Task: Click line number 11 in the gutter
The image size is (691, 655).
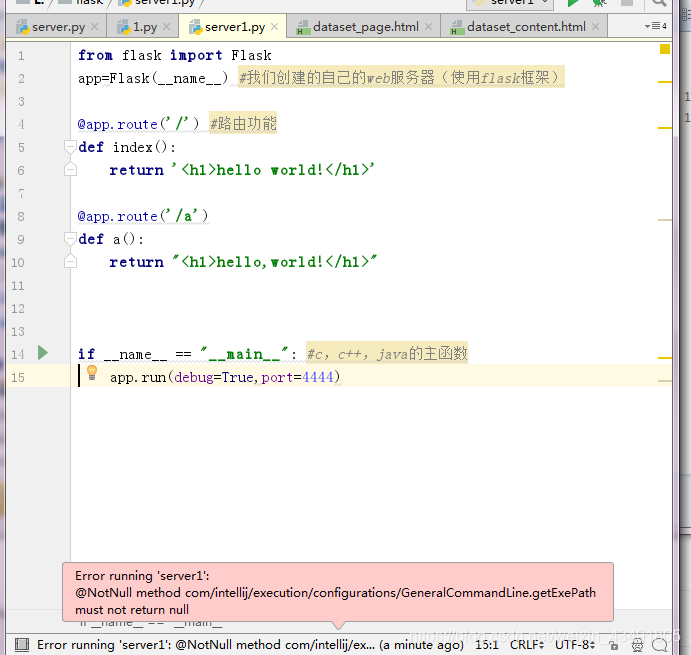Action: pyautogui.click(x=18, y=286)
